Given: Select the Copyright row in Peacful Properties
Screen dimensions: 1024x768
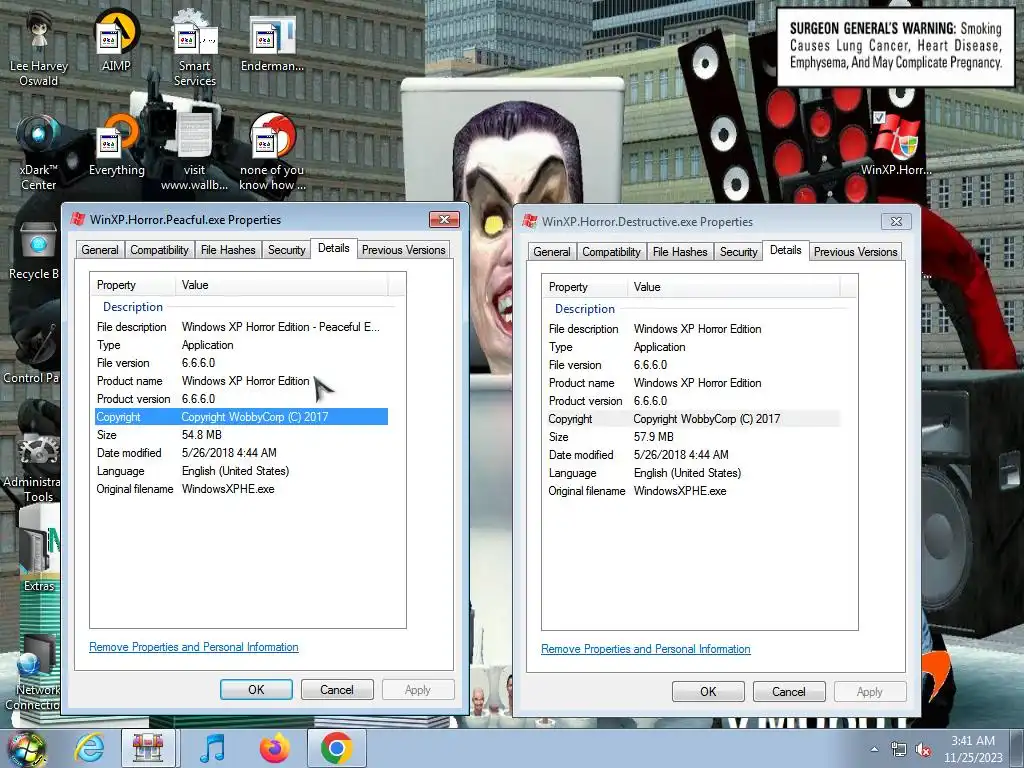Looking at the screenshot, I should (242, 417).
